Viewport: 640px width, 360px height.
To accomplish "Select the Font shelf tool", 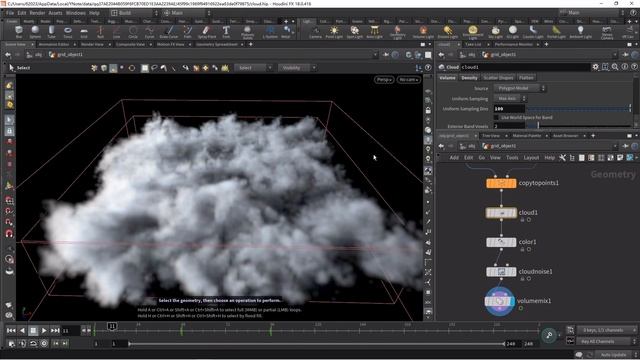I will coord(226,31).
